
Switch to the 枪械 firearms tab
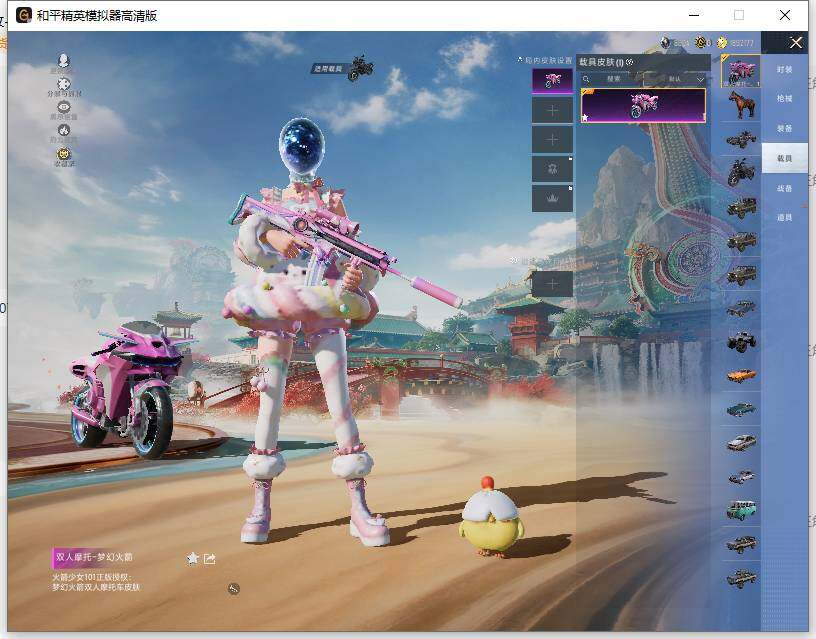pos(784,98)
